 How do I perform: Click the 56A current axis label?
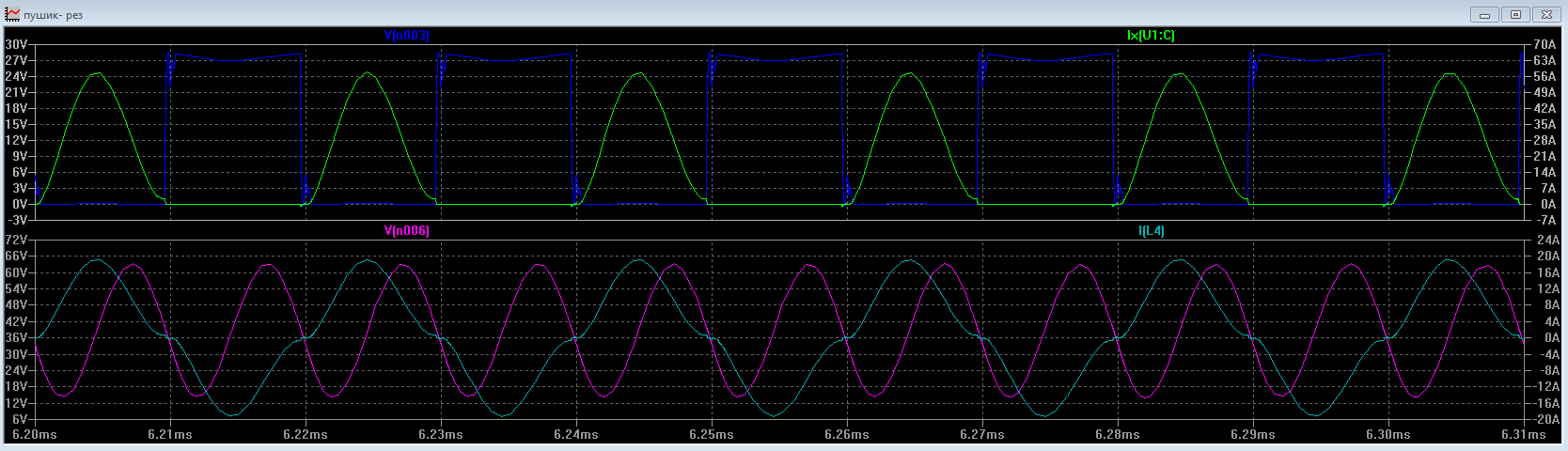1544,76
